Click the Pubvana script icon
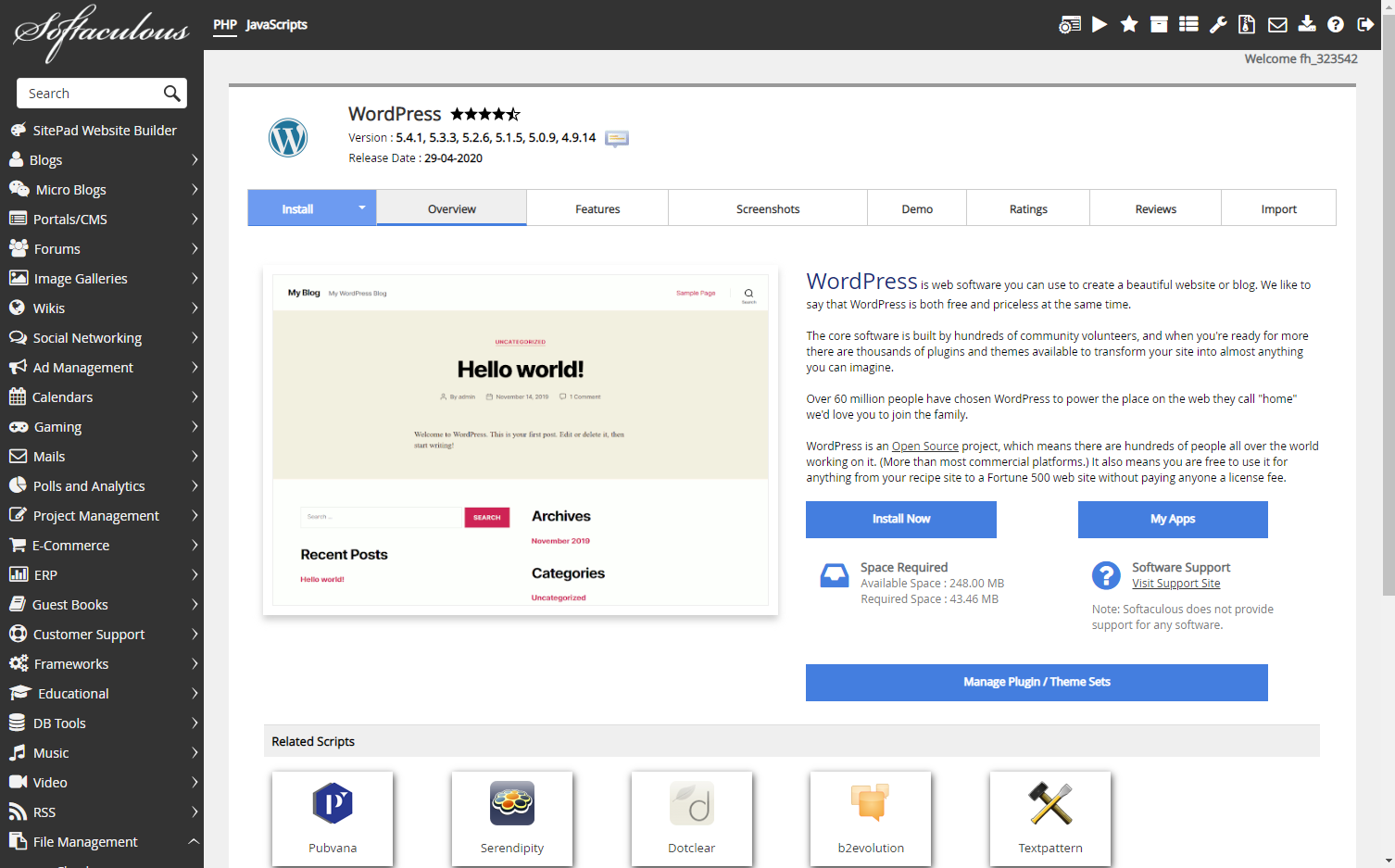The width and height of the screenshot is (1395, 868). coord(333,803)
